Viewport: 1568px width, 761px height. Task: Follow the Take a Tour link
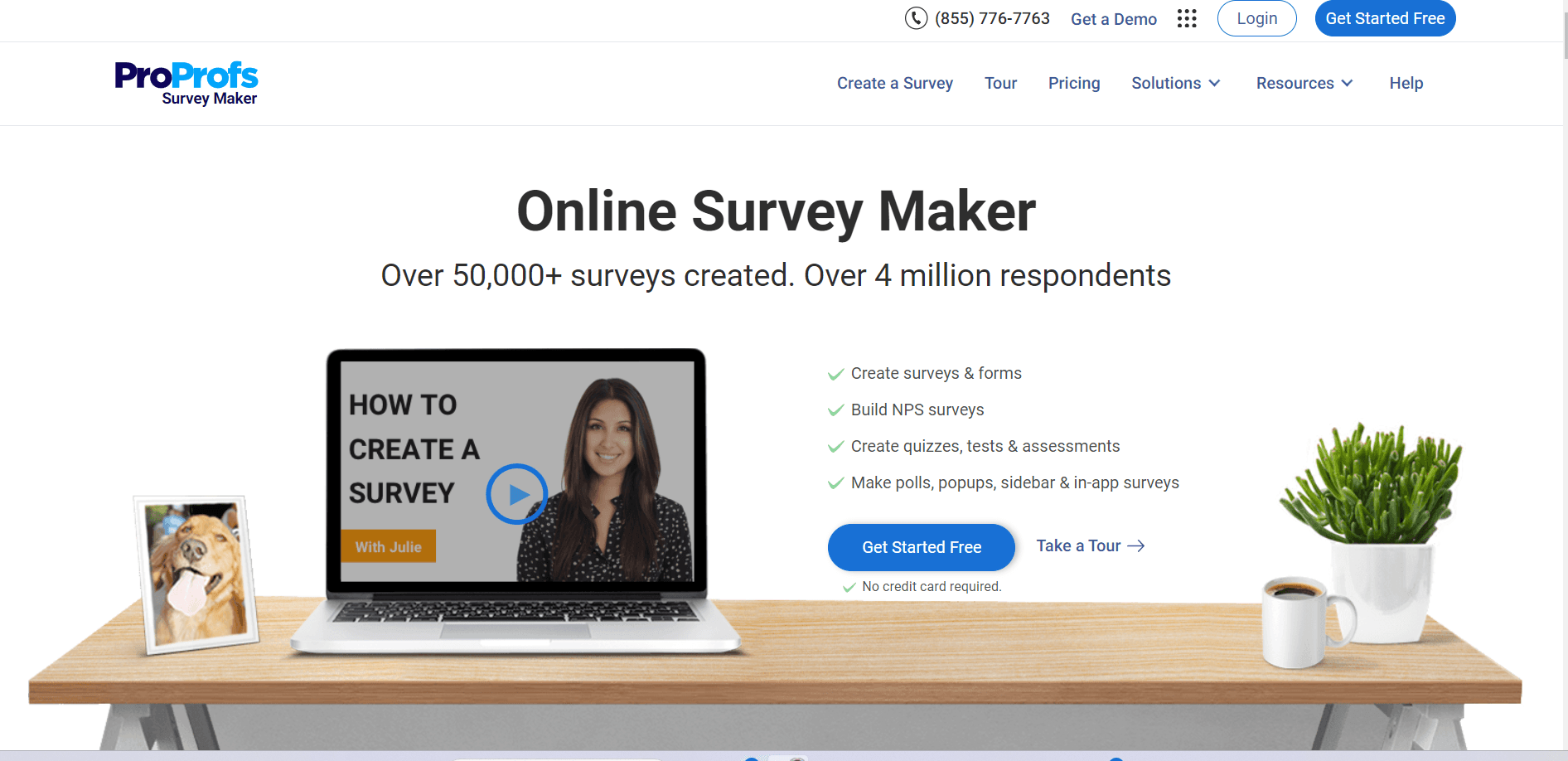pyautogui.click(x=1091, y=545)
